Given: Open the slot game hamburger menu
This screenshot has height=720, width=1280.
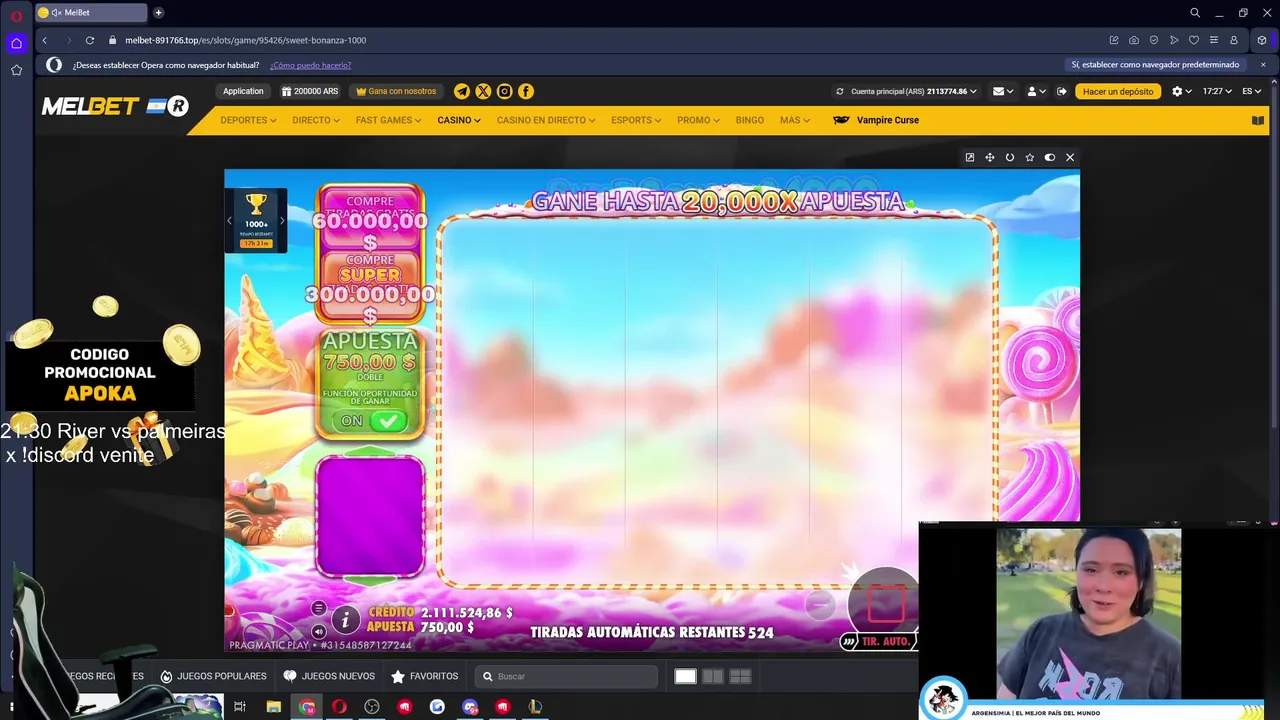Looking at the screenshot, I should 318,608.
